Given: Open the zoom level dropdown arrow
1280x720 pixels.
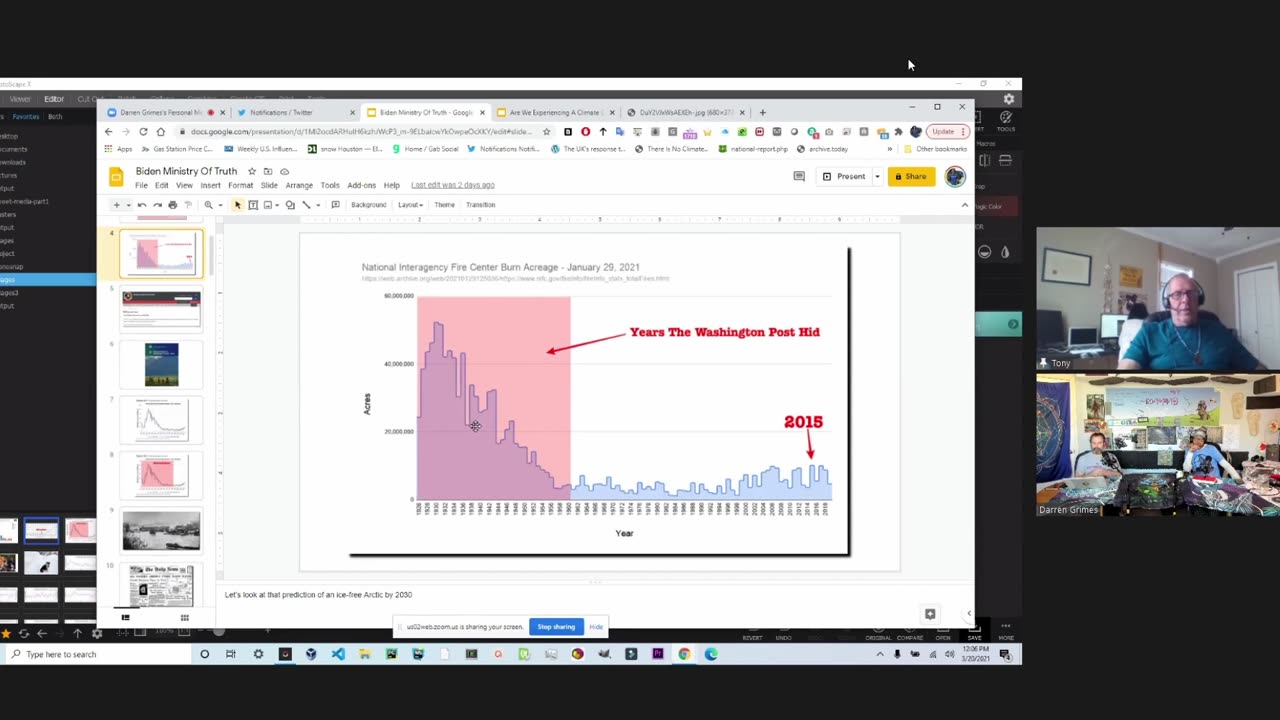Looking at the screenshot, I should click(x=220, y=205).
